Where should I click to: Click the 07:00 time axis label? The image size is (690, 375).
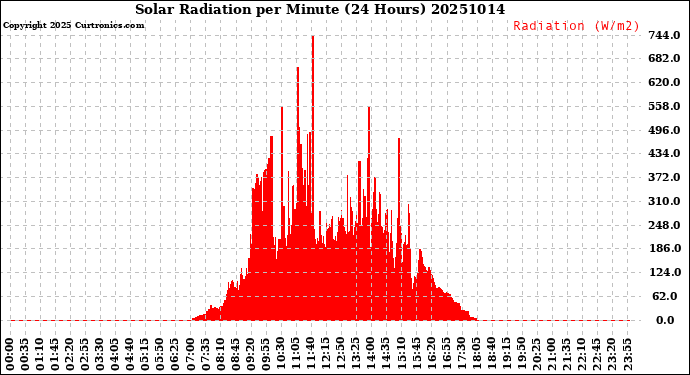coord(191,354)
